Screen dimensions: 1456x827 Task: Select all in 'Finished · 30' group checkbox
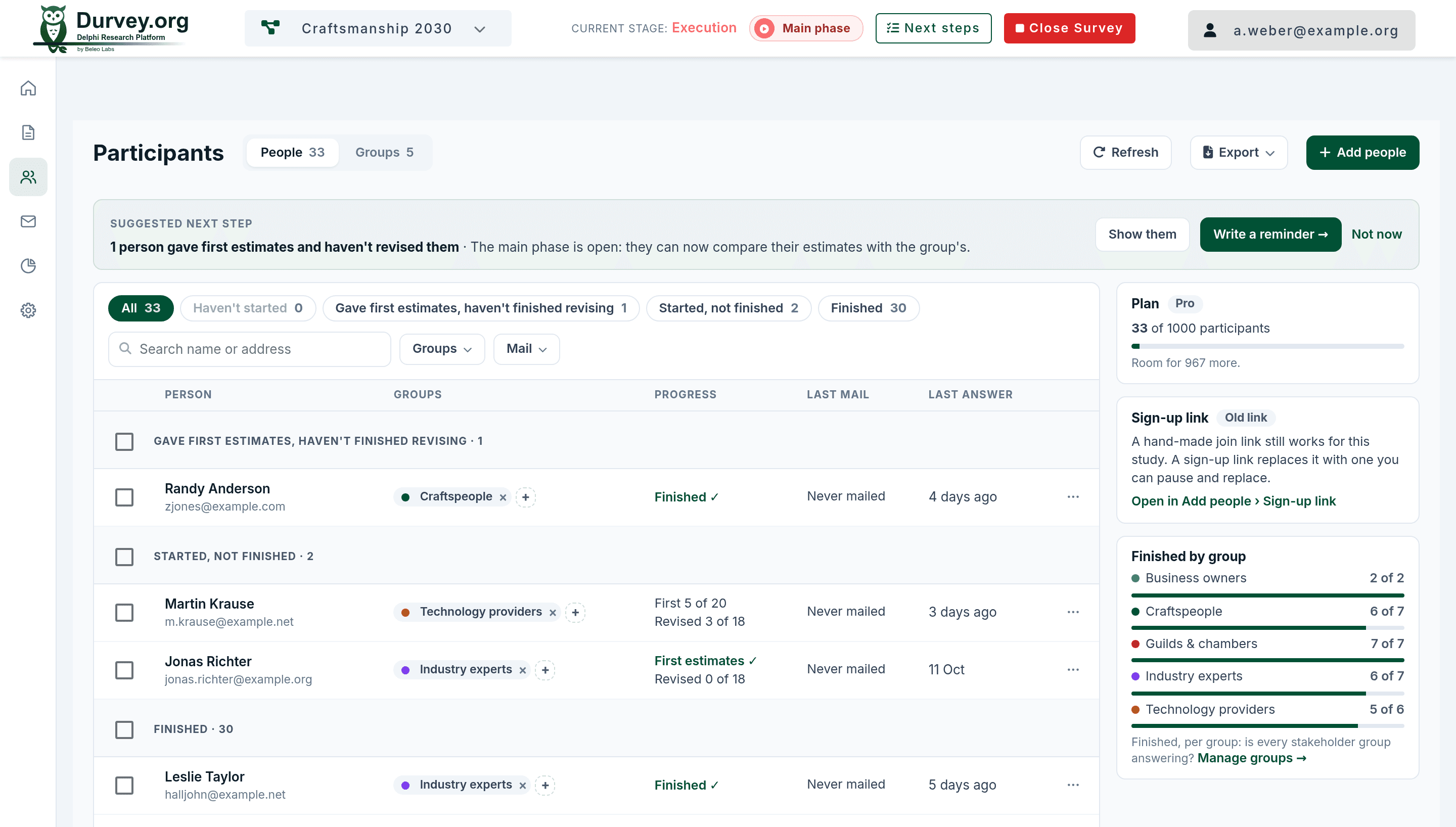(124, 730)
